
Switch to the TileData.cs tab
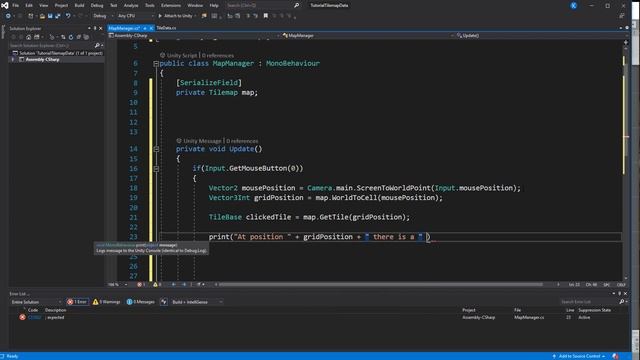coord(166,28)
